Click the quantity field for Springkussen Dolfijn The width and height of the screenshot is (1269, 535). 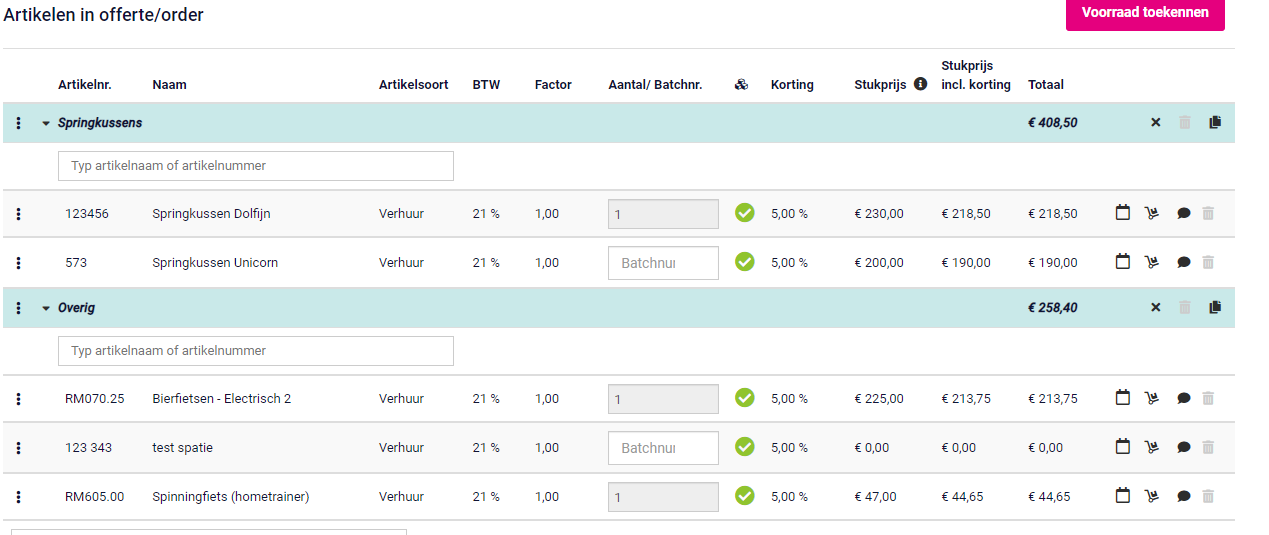663,214
